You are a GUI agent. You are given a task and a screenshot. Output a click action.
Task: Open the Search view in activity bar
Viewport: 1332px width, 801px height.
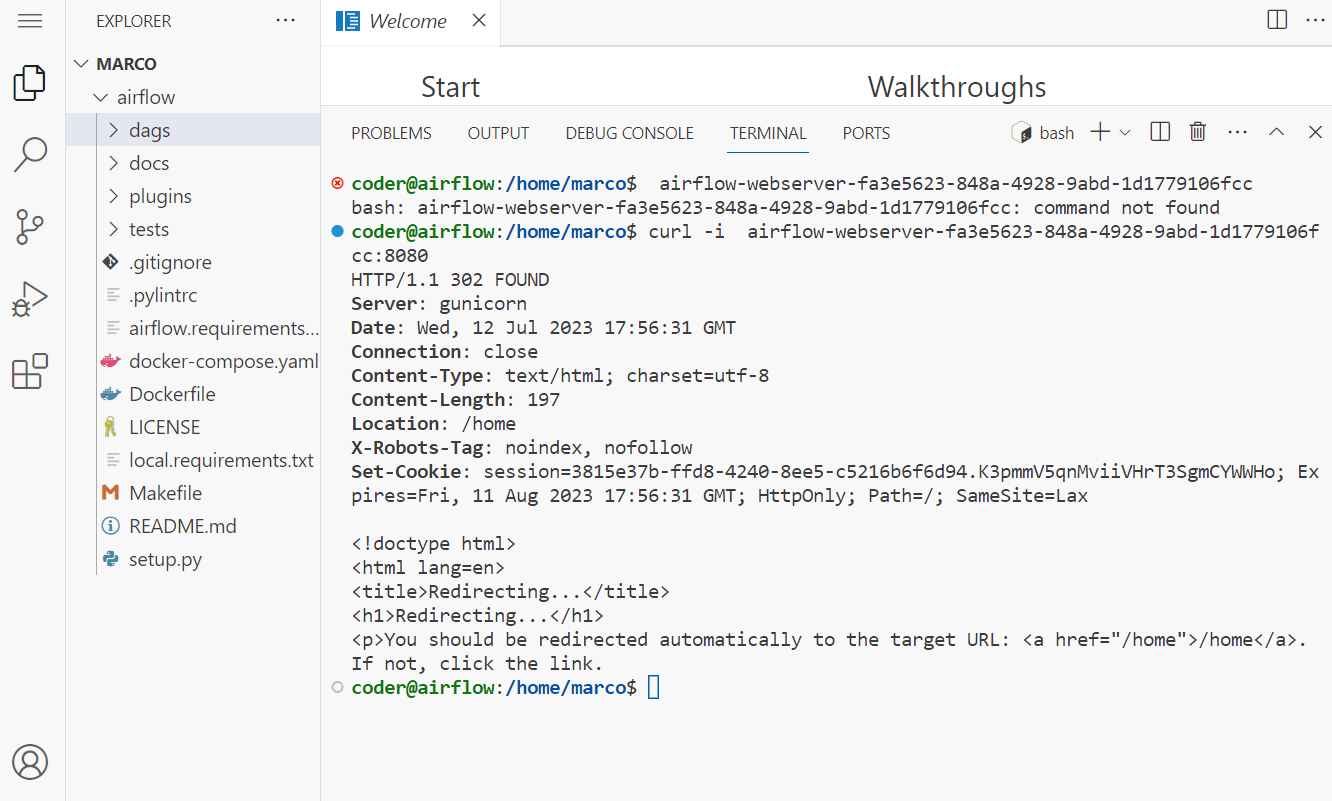(30, 154)
